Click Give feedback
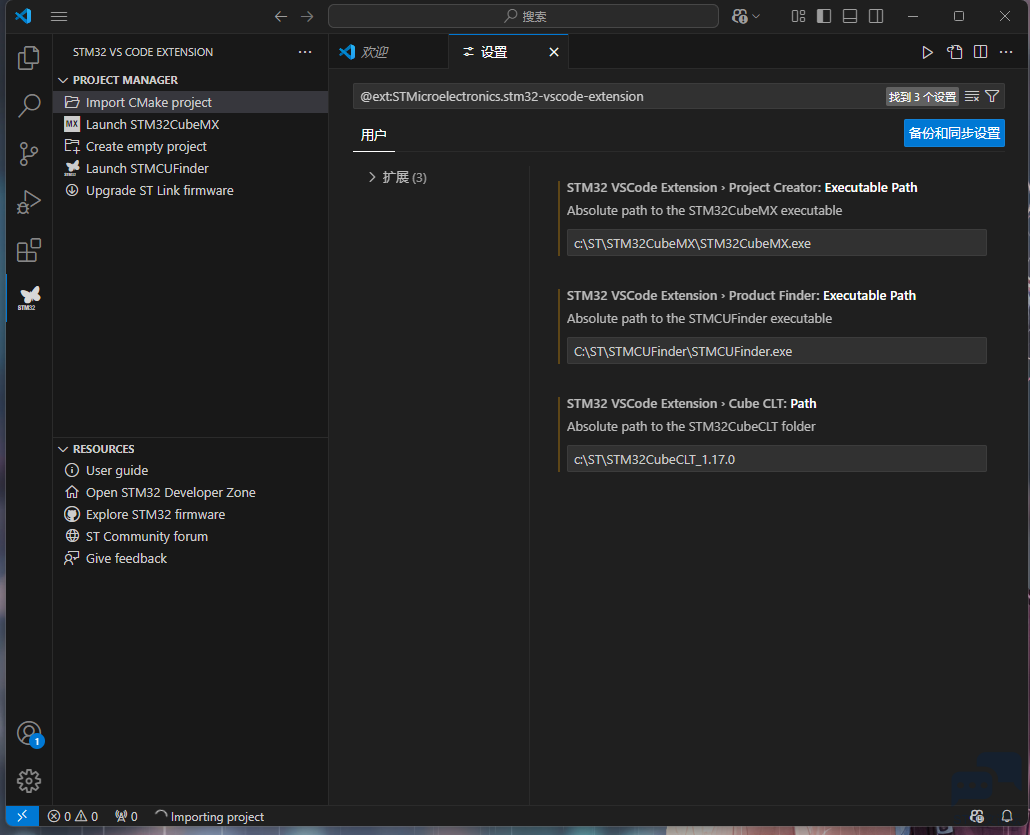 tap(190, 558)
